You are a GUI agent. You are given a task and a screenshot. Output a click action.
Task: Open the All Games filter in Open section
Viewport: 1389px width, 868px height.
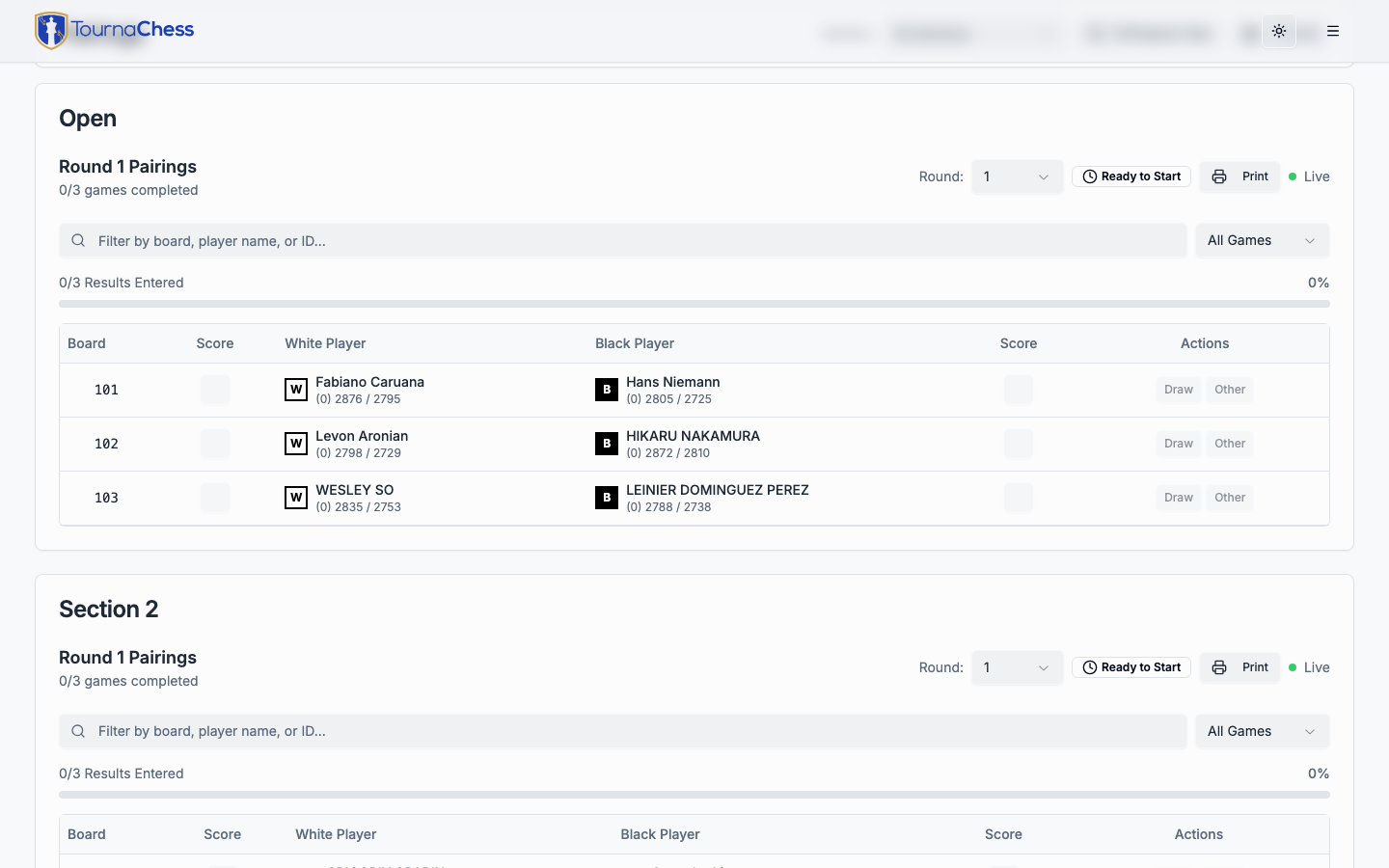(1262, 241)
